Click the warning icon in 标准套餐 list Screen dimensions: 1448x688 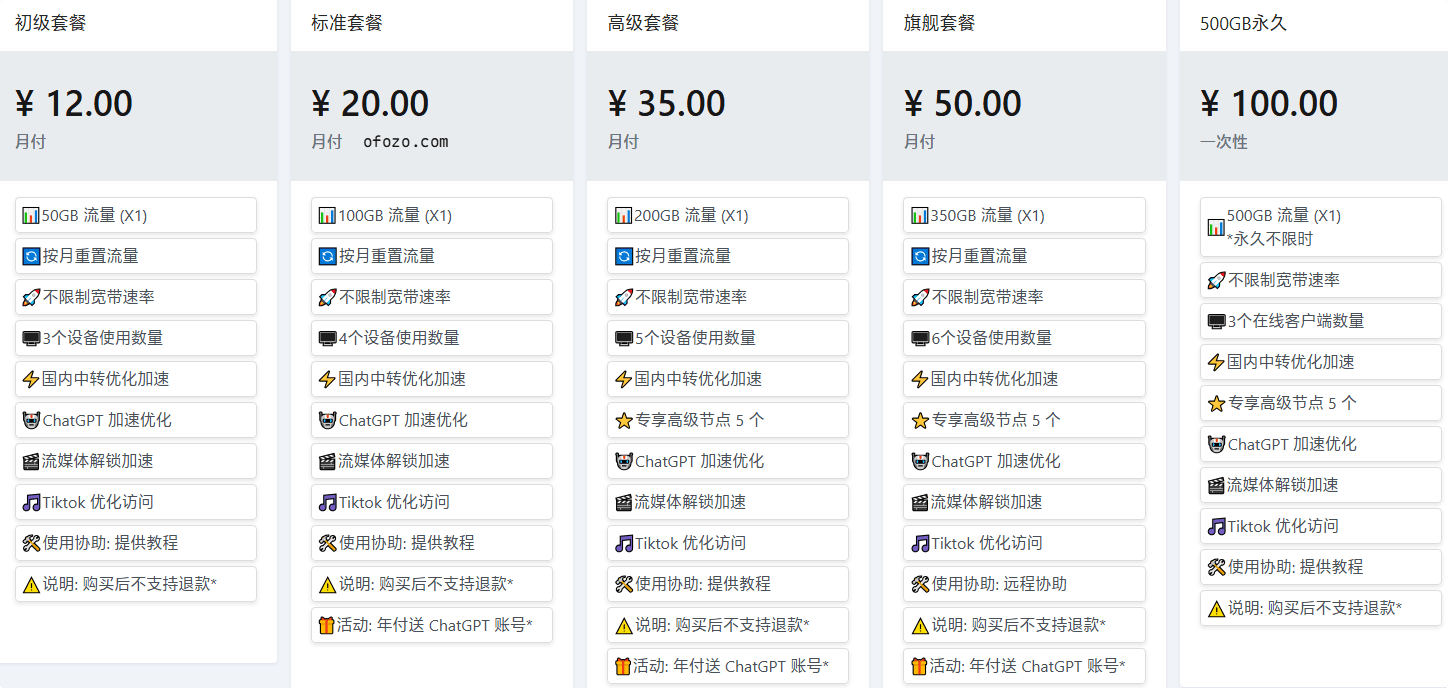(327, 584)
